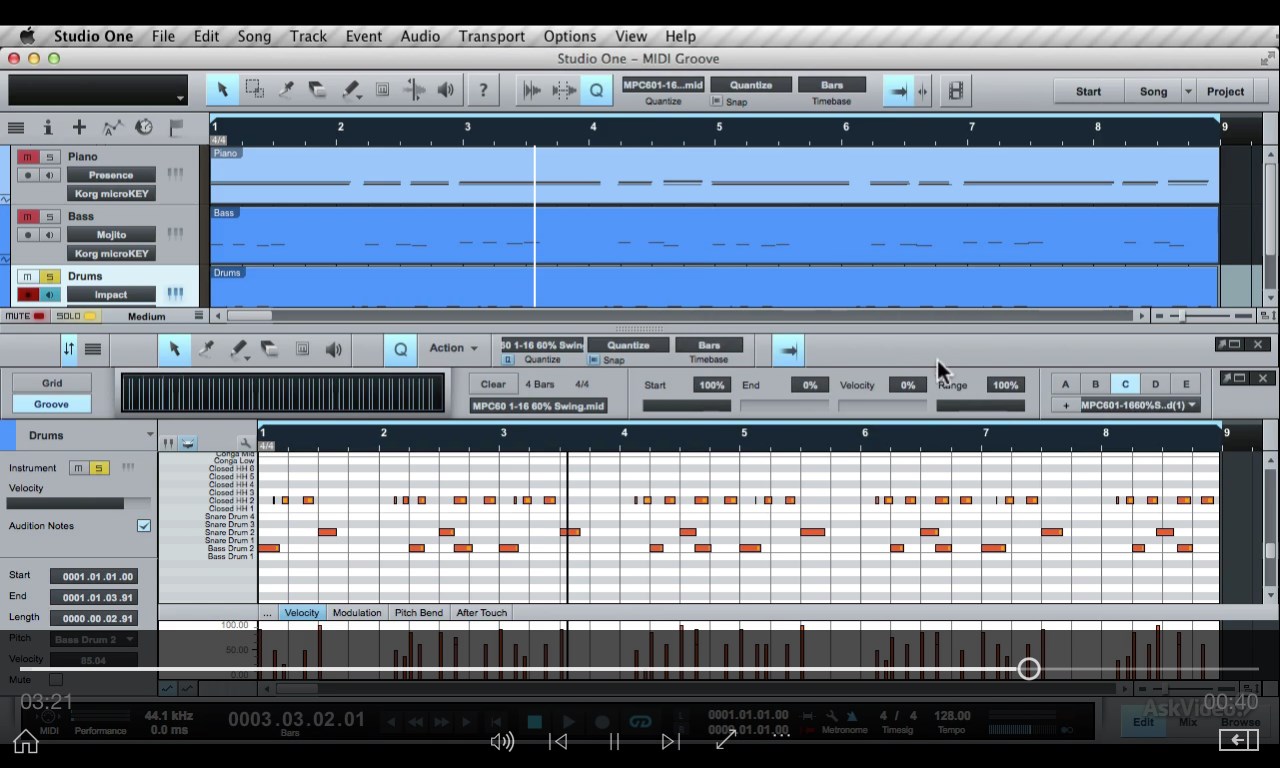This screenshot has width=1280, height=768.
Task: Show automation with the automation icon
Action: 112,127
